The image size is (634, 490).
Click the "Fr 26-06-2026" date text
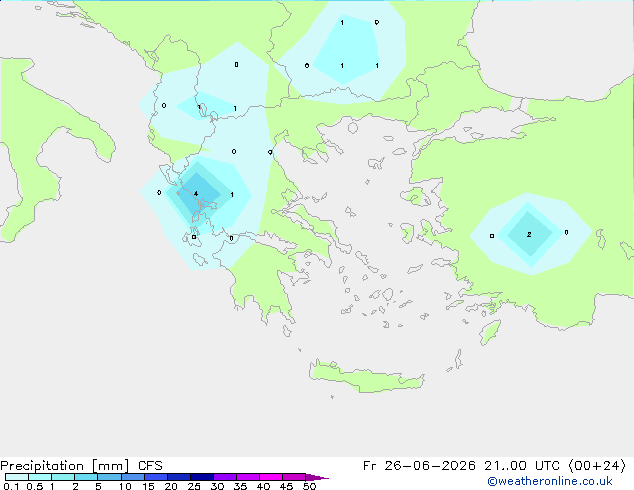coord(419,466)
